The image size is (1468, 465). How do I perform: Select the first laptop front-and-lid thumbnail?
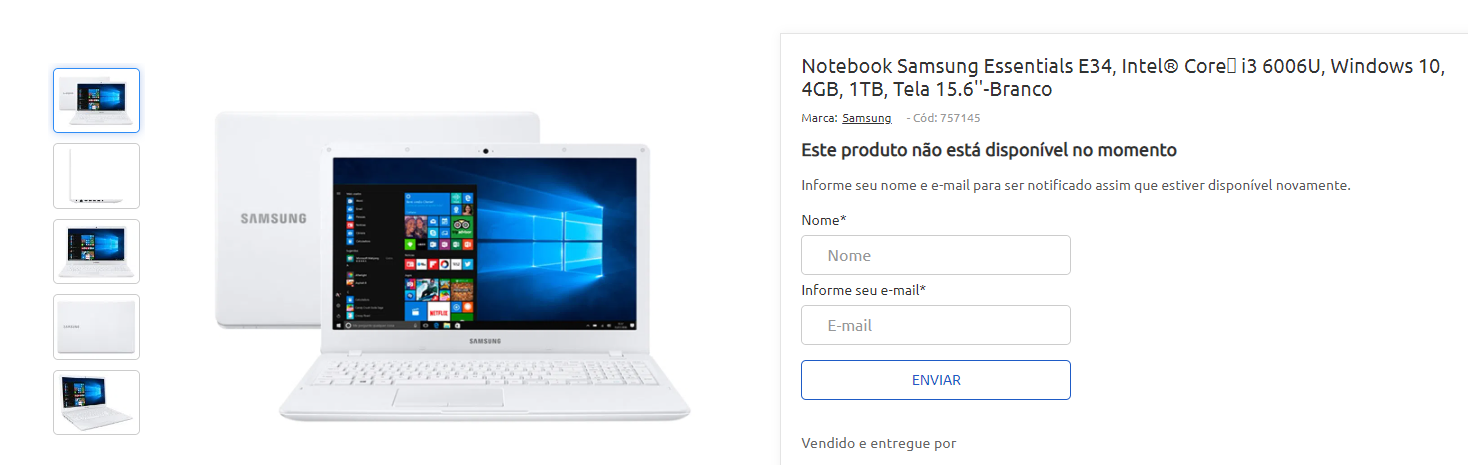coord(96,100)
